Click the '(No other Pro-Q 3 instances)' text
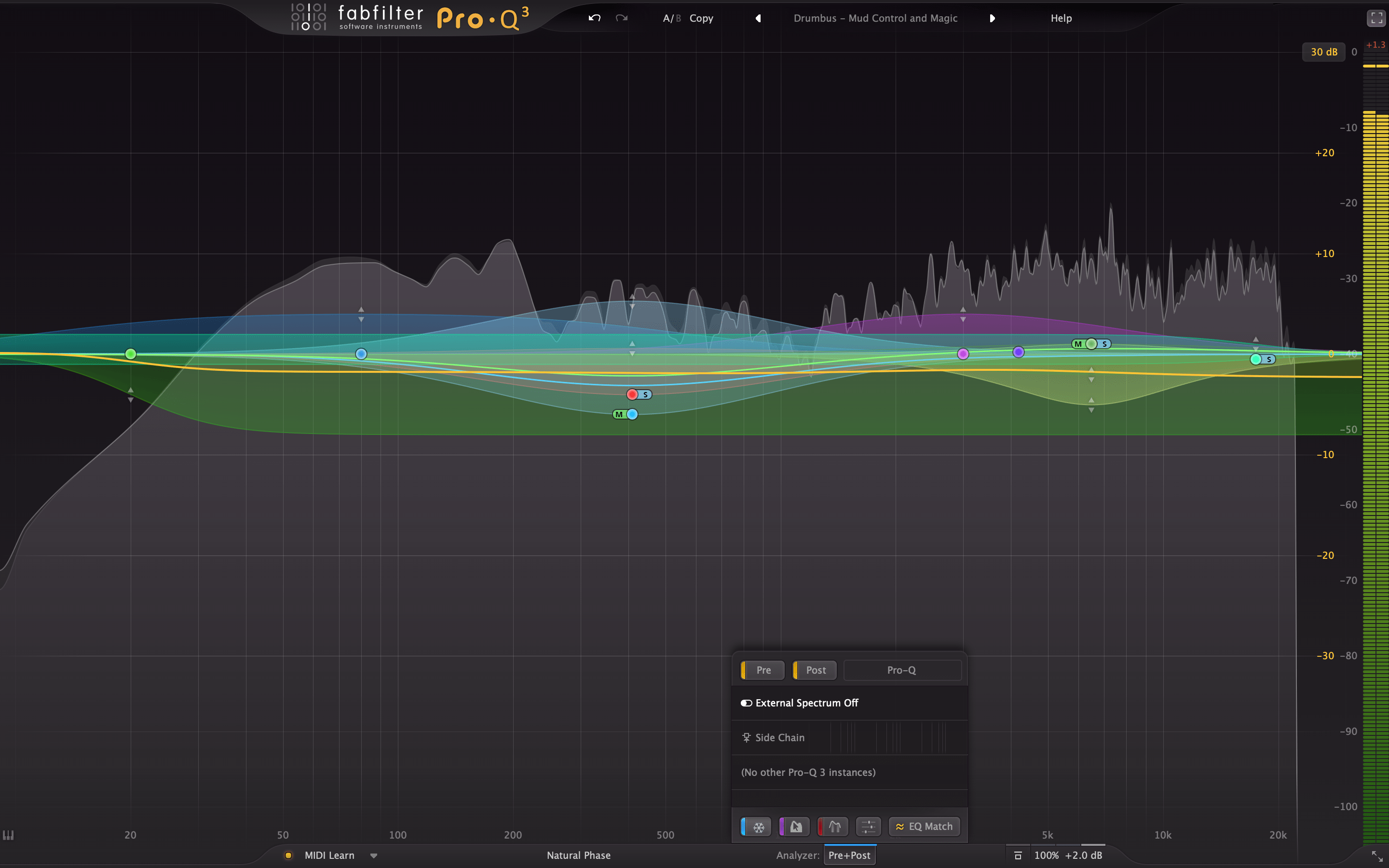This screenshot has height=868, width=1389. pyautogui.click(x=808, y=773)
